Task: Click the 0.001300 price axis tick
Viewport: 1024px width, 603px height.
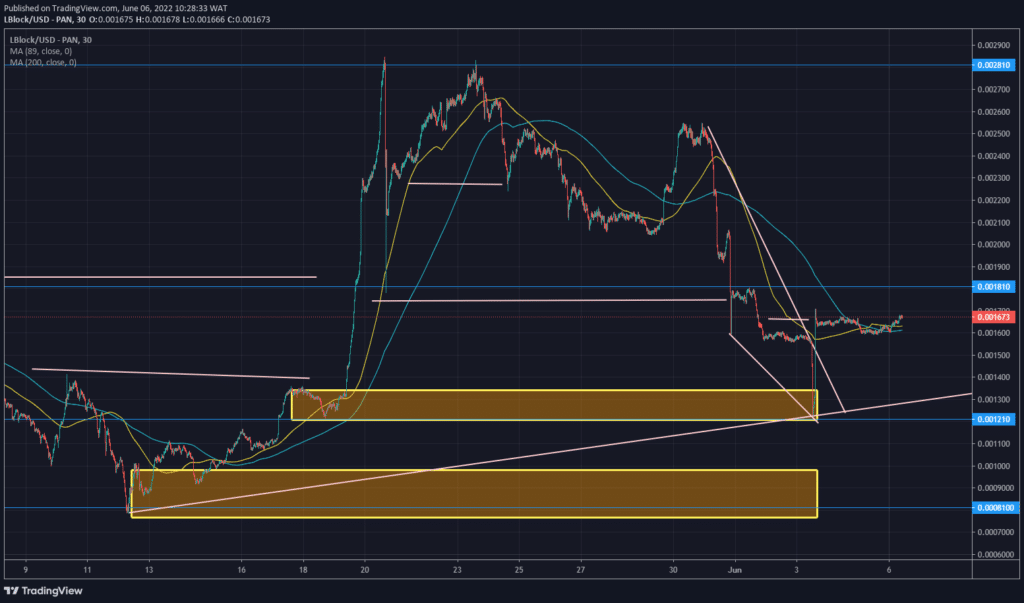Action: click(x=995, y=400)
